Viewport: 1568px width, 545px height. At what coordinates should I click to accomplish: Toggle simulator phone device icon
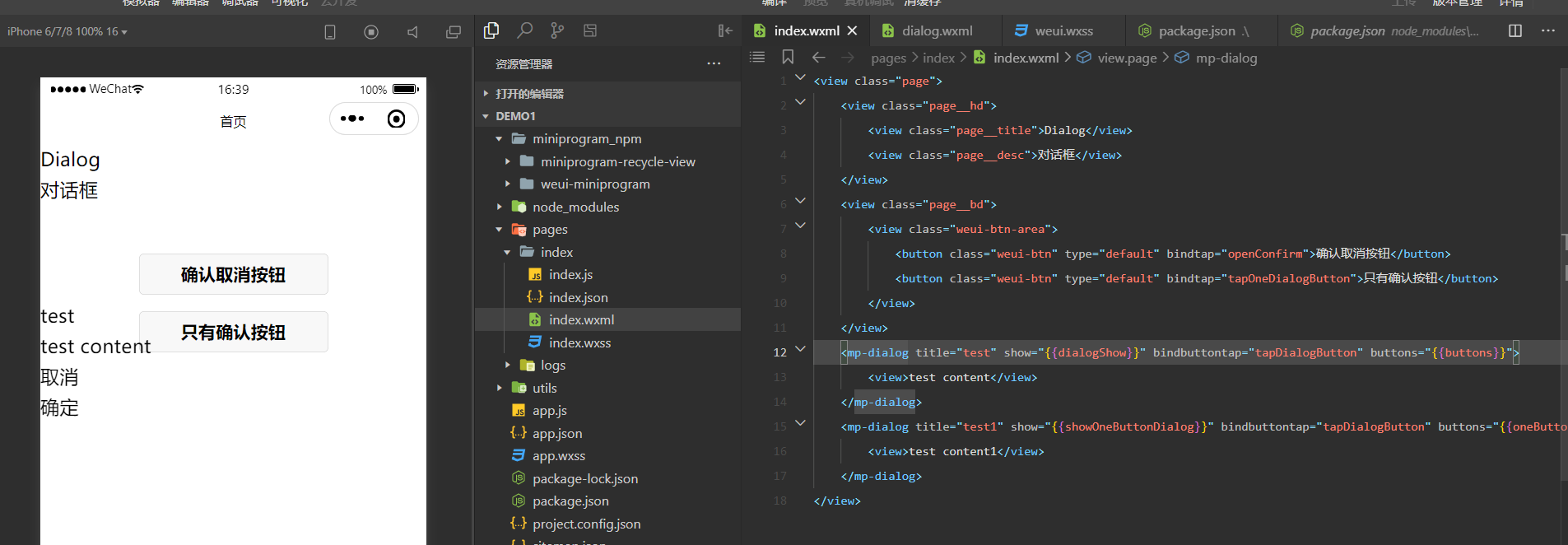tap(330, 32)
